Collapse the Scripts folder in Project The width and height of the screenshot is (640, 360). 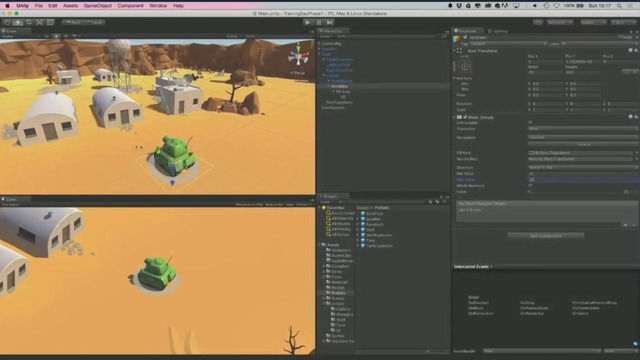324,304
